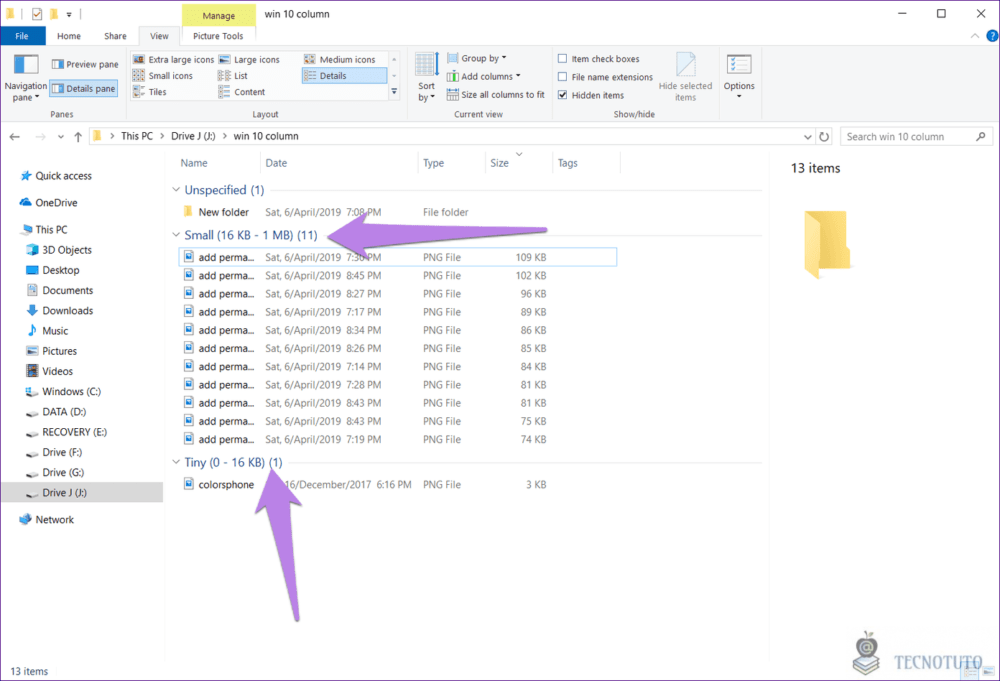Refresh the current folder

pyautogui.click(x=824, y=136)
